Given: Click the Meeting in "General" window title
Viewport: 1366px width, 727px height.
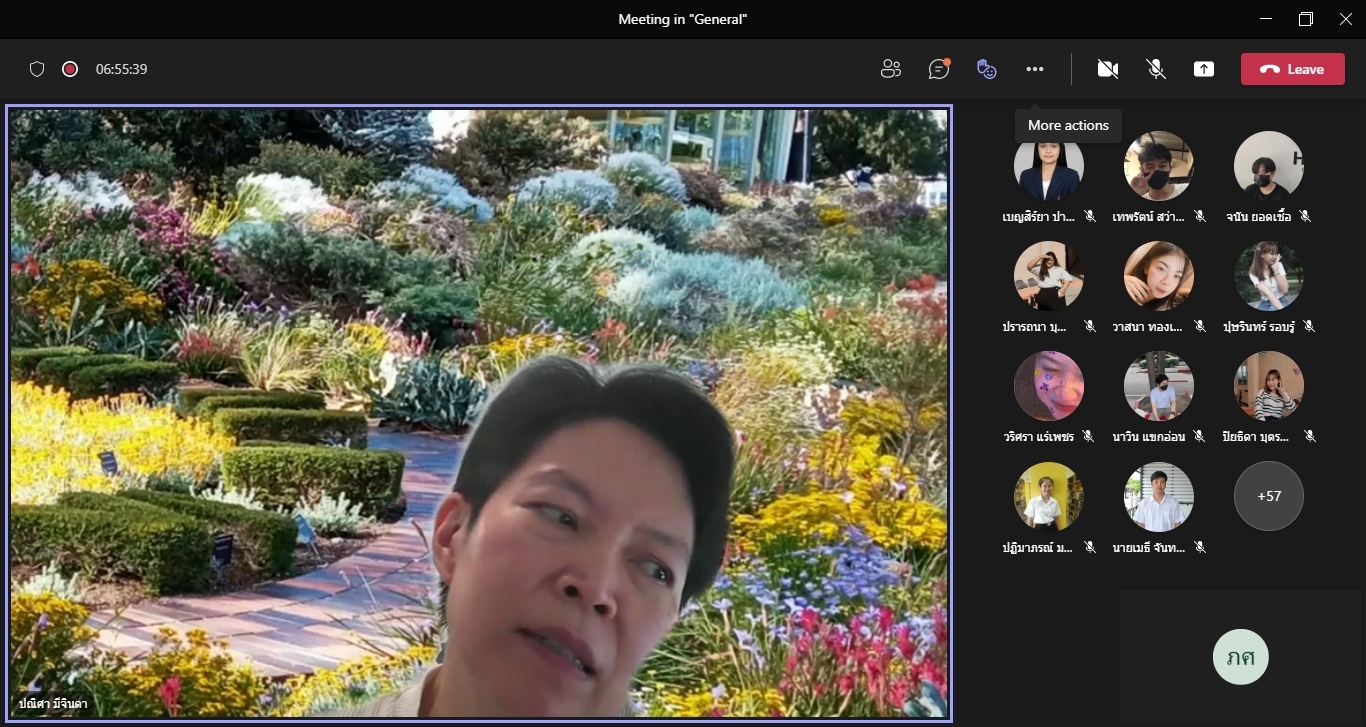Looking at the screenshot, I should 683,19.
